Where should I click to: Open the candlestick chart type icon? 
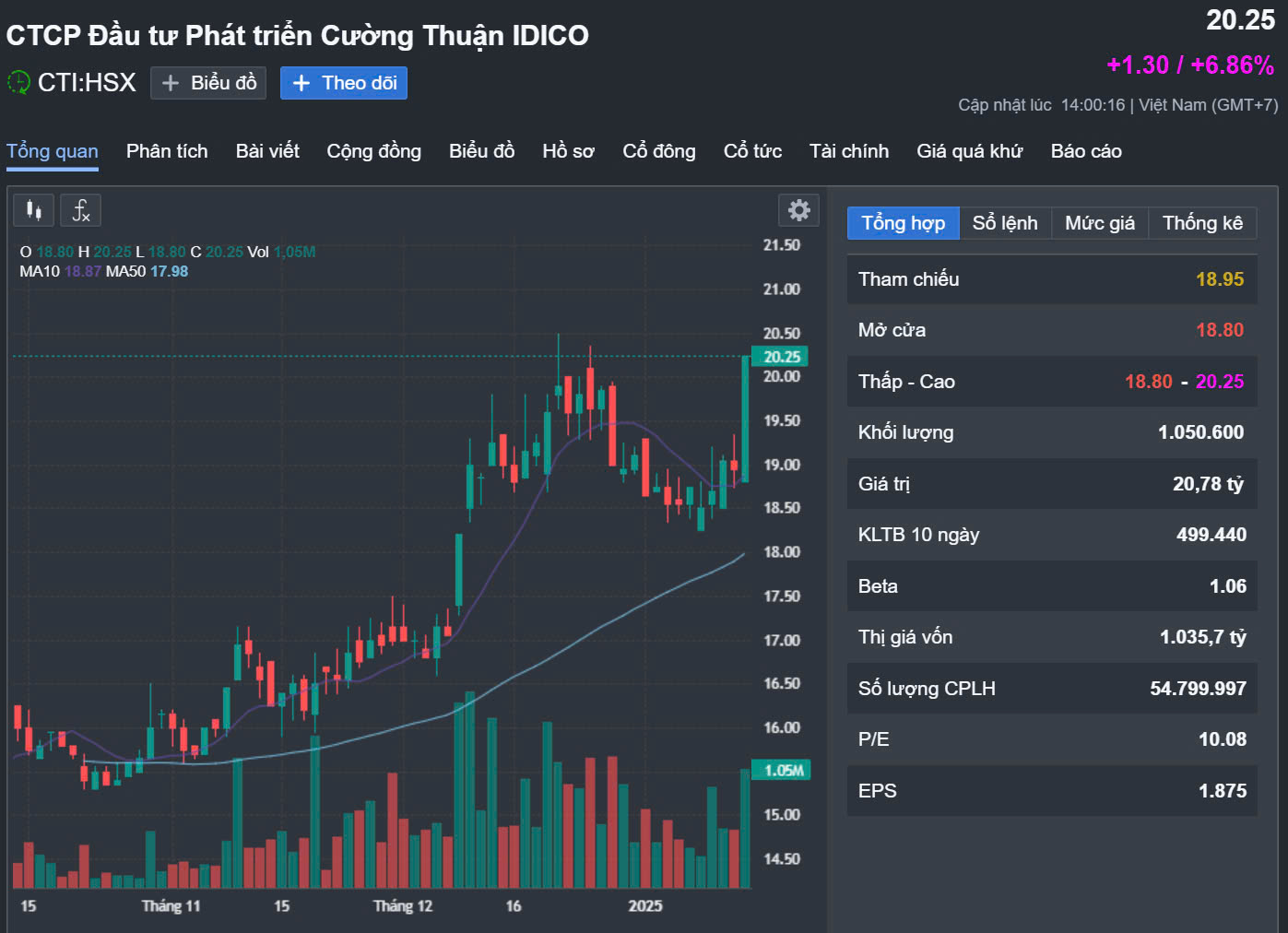34,210
